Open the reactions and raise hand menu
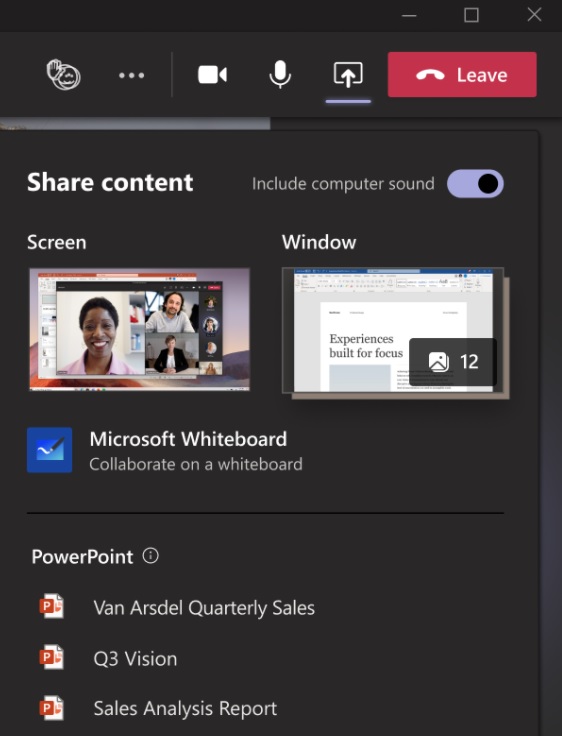Screen dimensions: 562x736 63,74
